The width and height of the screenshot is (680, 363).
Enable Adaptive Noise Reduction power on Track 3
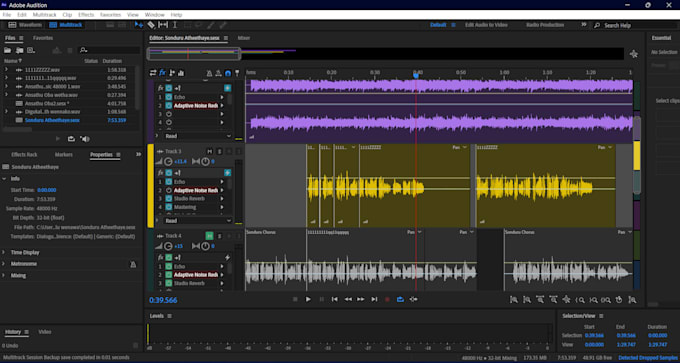tap(169, 190)
